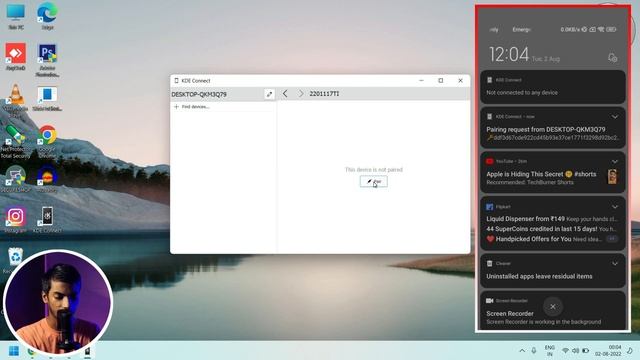Click the KDE Connect taskbar icon
This screenshot has width=640, height=360.
pos(87,351)
